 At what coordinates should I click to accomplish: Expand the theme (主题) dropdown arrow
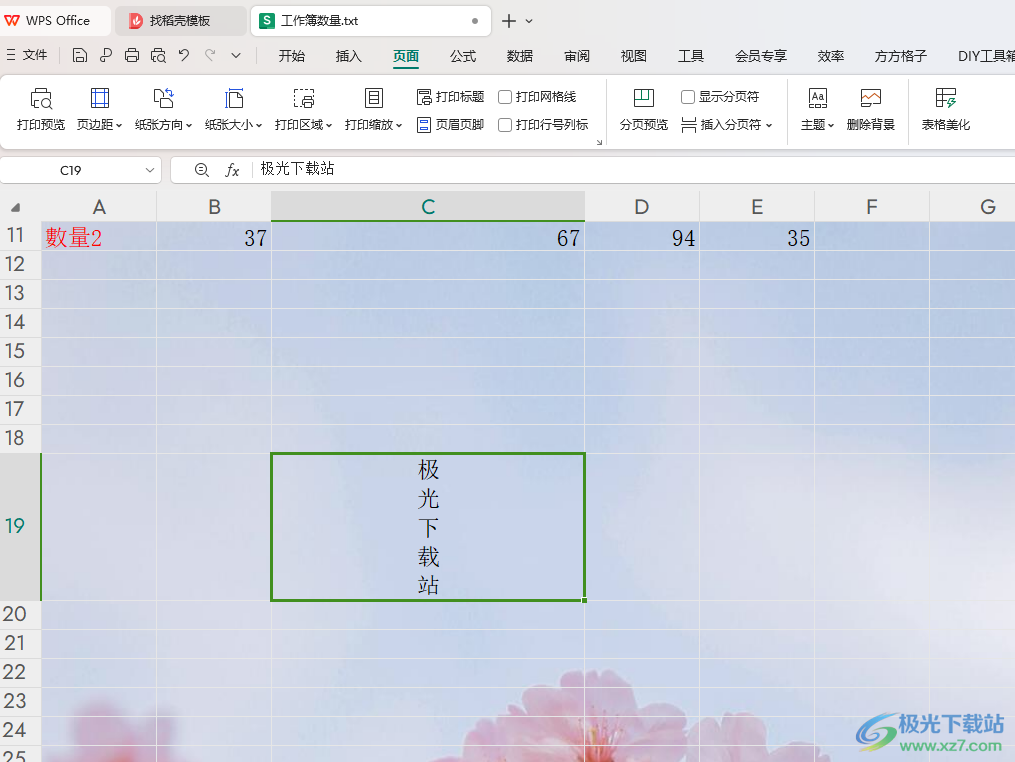[831, 126]
